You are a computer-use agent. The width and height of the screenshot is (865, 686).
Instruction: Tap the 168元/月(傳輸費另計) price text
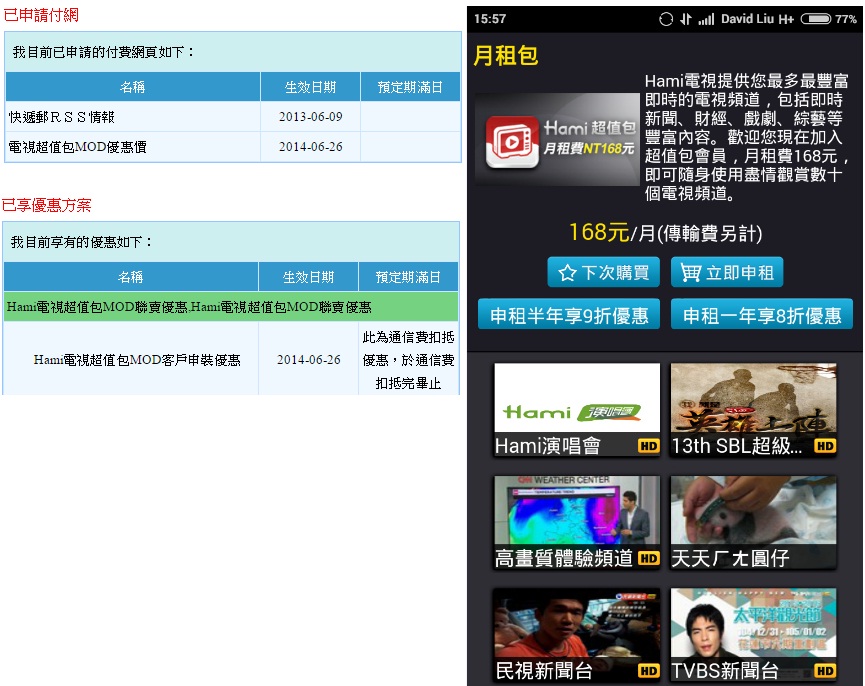[x=665, y=233]
